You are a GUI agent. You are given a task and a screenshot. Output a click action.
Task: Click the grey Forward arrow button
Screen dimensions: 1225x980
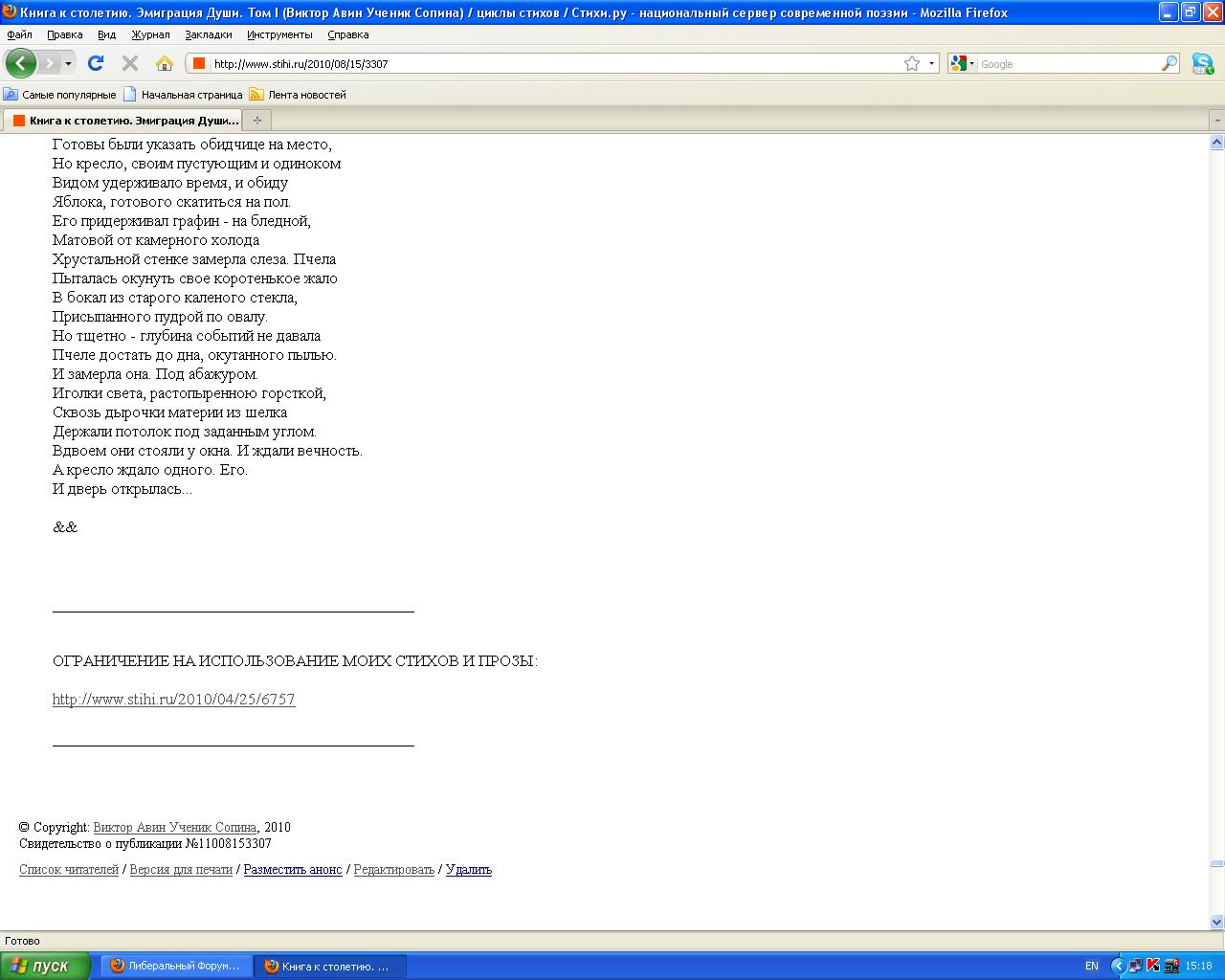49,63
